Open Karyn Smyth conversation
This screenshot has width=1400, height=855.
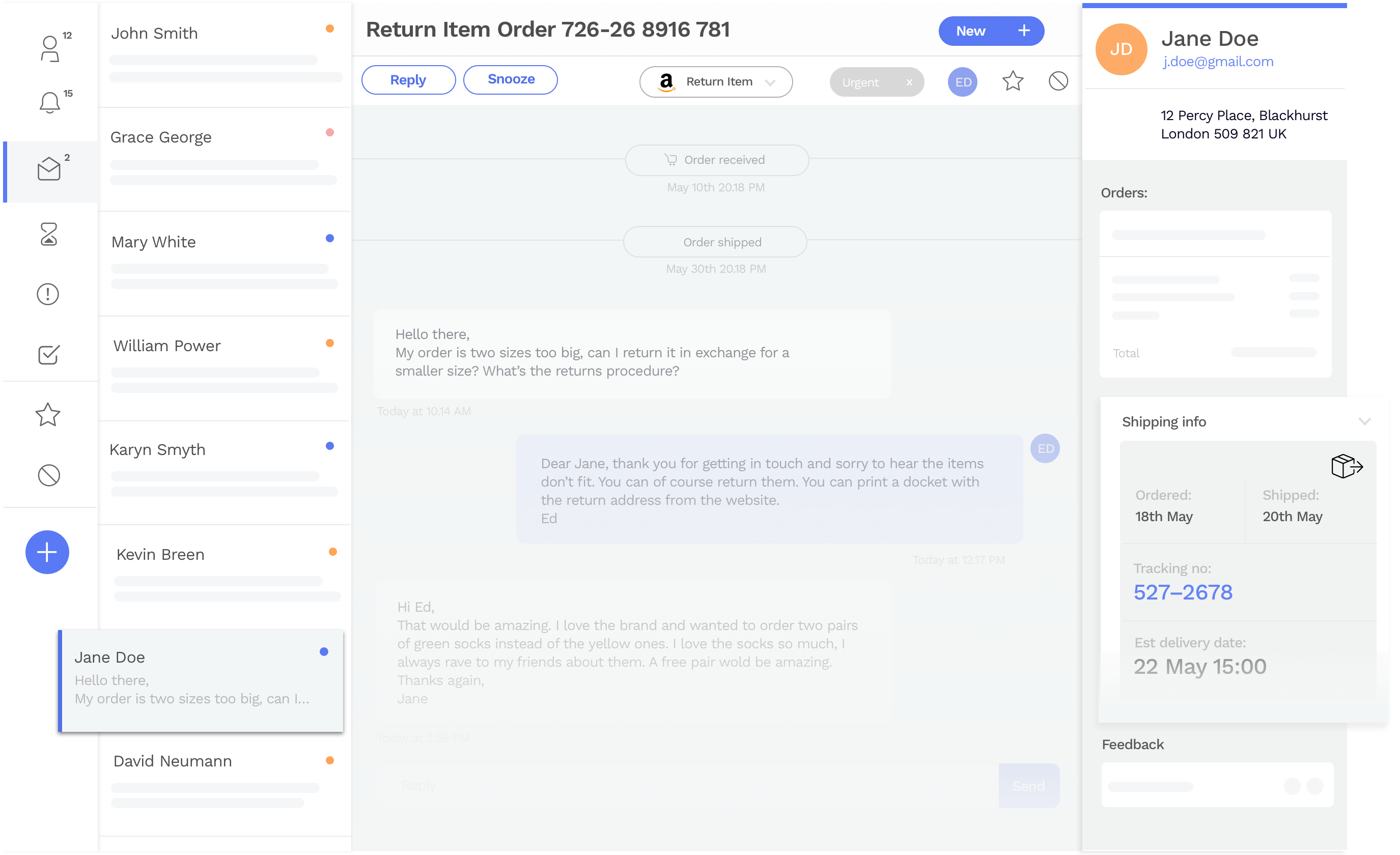click(225, 473)
